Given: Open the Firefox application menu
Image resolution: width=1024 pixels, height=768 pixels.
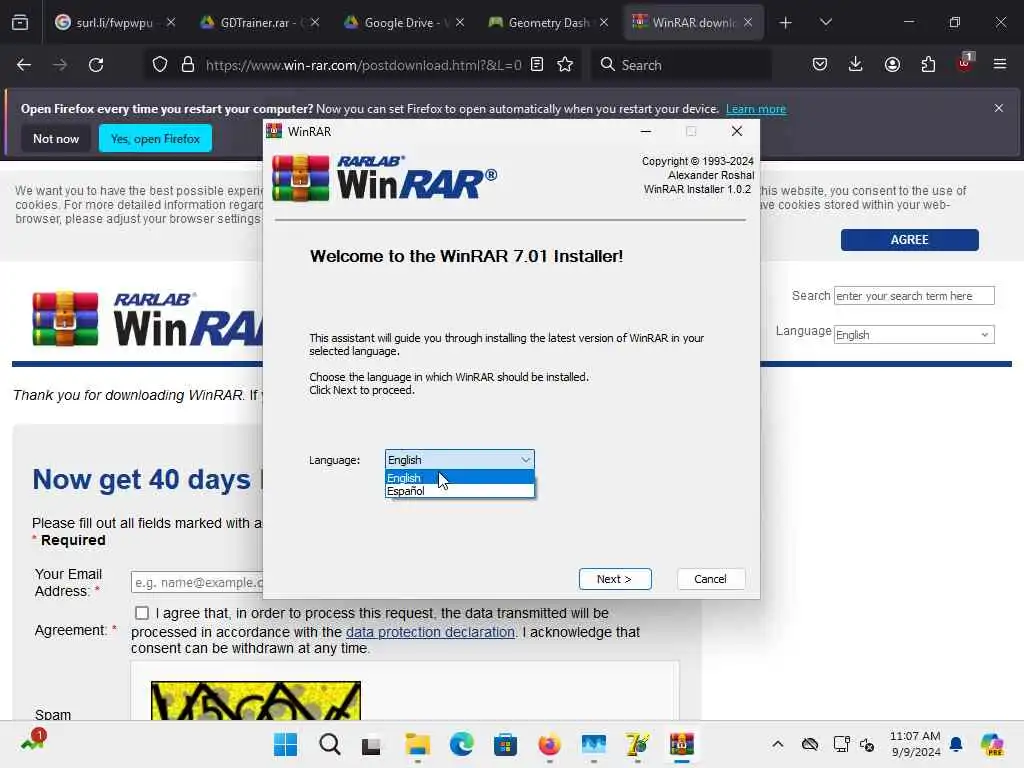Looking at the screenshot, I should [x=999, y=65].
